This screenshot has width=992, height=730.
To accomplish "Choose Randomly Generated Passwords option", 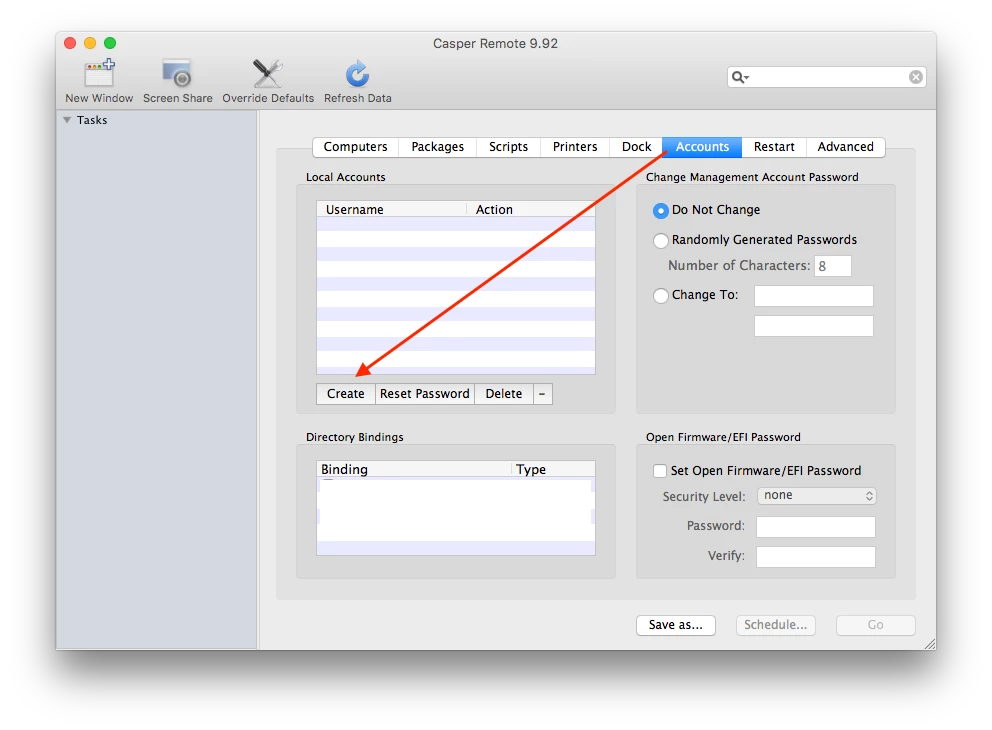I will point(660,240).
